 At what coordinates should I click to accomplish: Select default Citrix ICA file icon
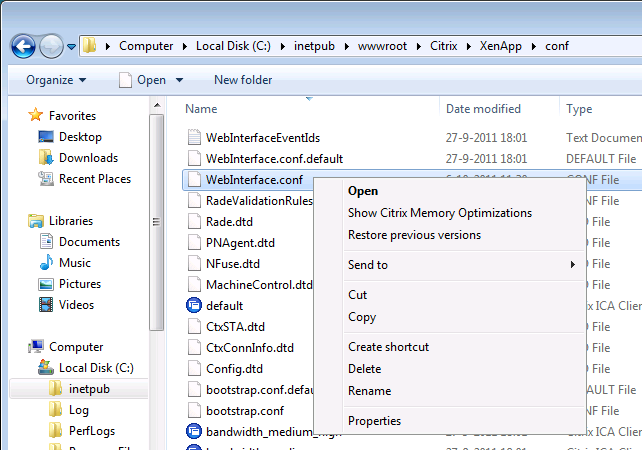[194, 305]
